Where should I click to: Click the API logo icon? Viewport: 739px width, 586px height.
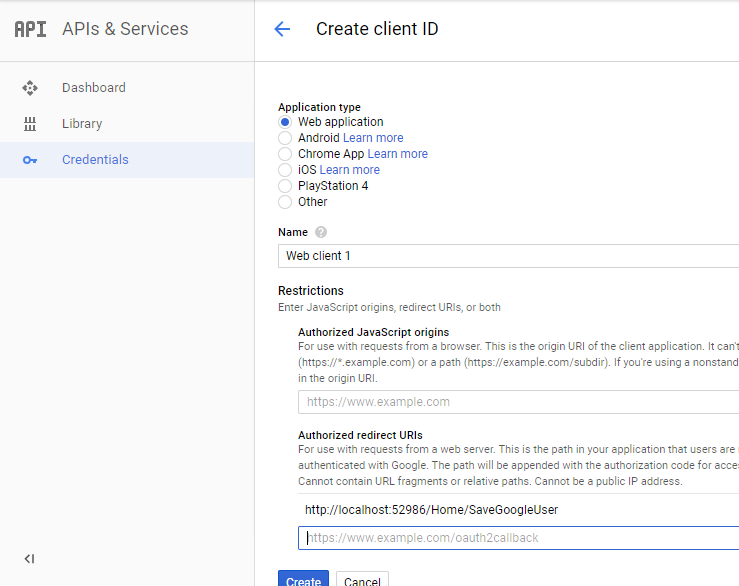[x=30, y=29]
